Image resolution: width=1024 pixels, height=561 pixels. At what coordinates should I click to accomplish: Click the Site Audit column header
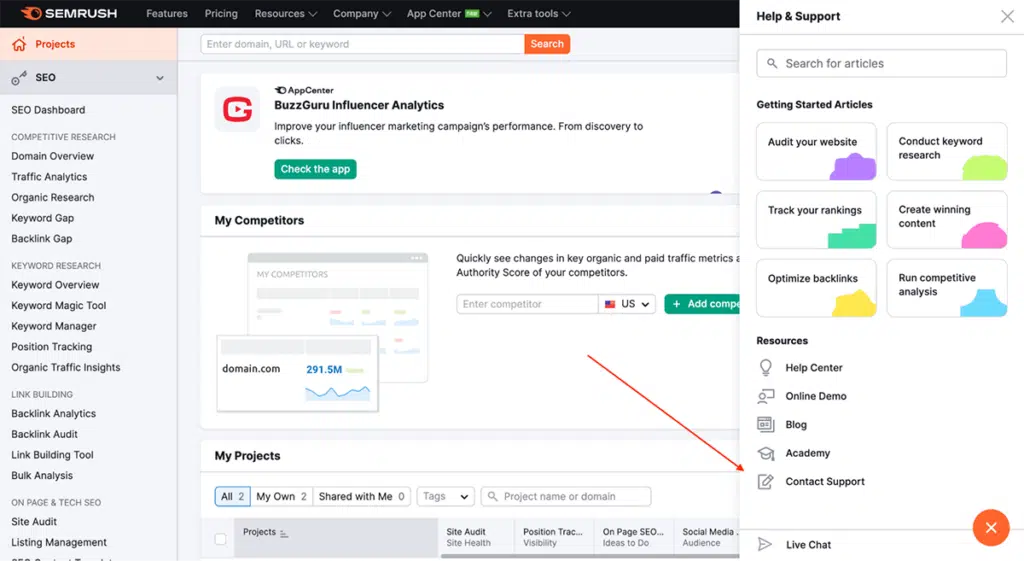tap(475, 537)
